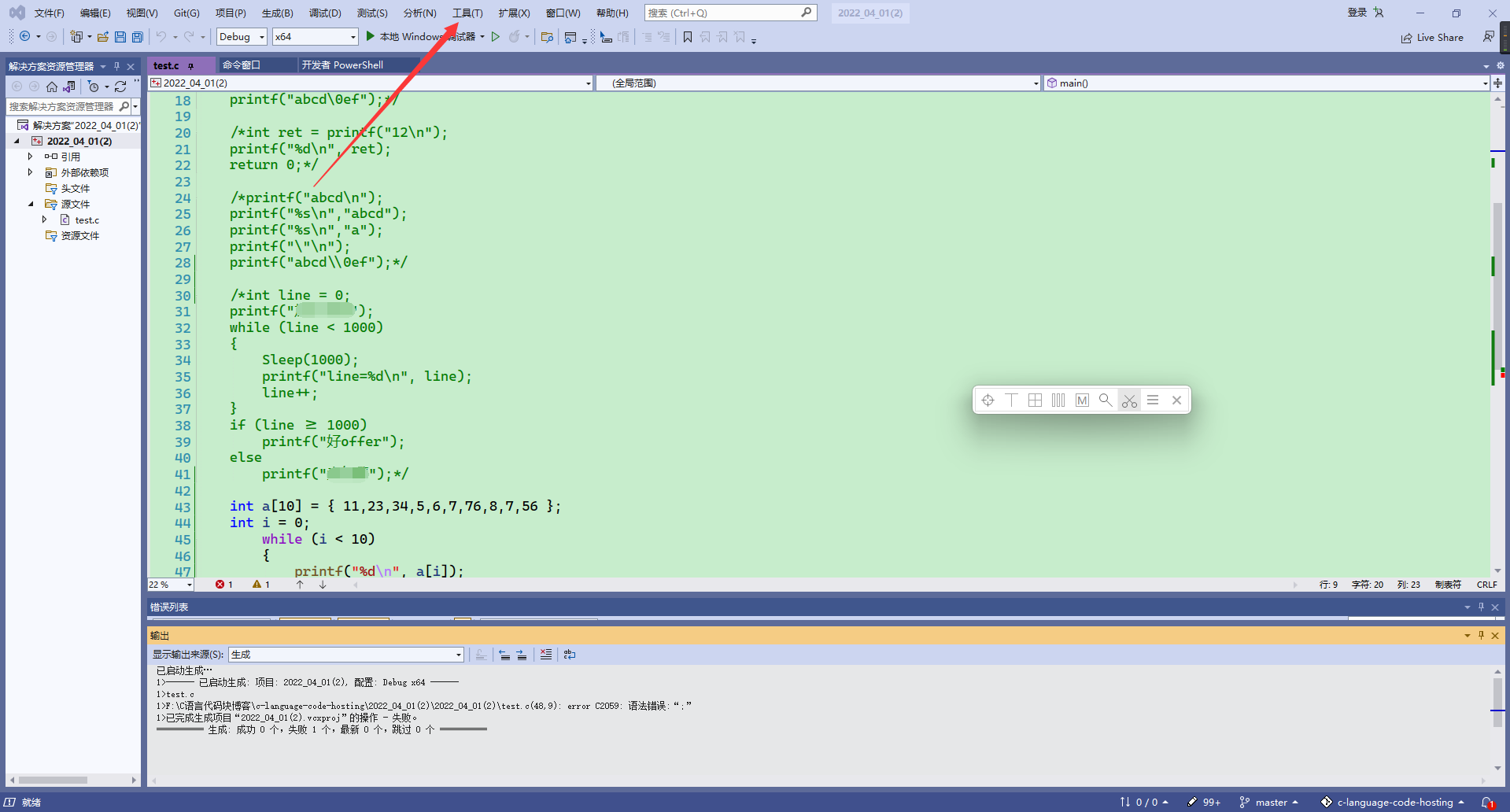Open the x64 platform dropdown
Image resolution: width=1510 pixels, height=812 pixels.
316,37
